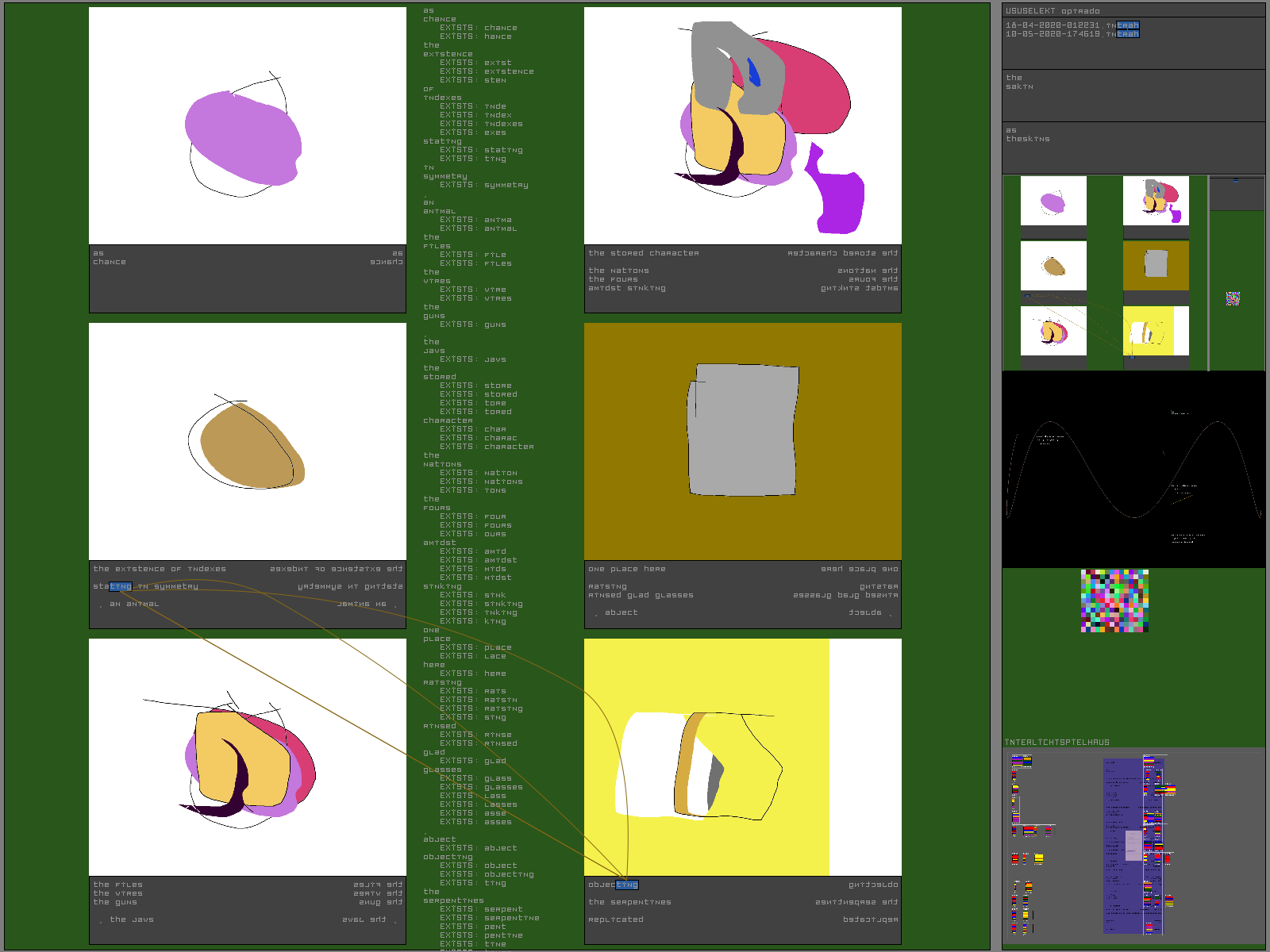Click the blue mark inside the gray shape
The width and height of the screenshot is (1270, 952).
pos(753,71)
